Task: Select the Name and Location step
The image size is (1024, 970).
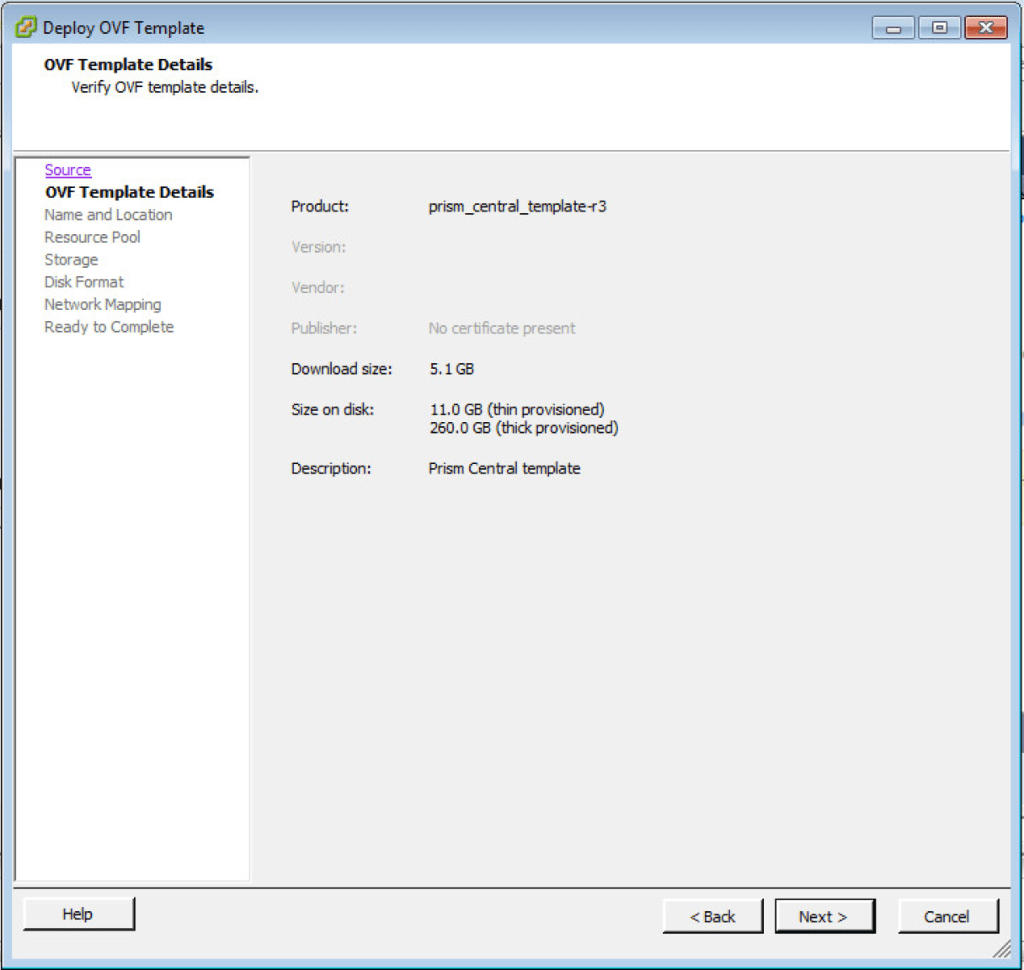Action: point(107,214)
